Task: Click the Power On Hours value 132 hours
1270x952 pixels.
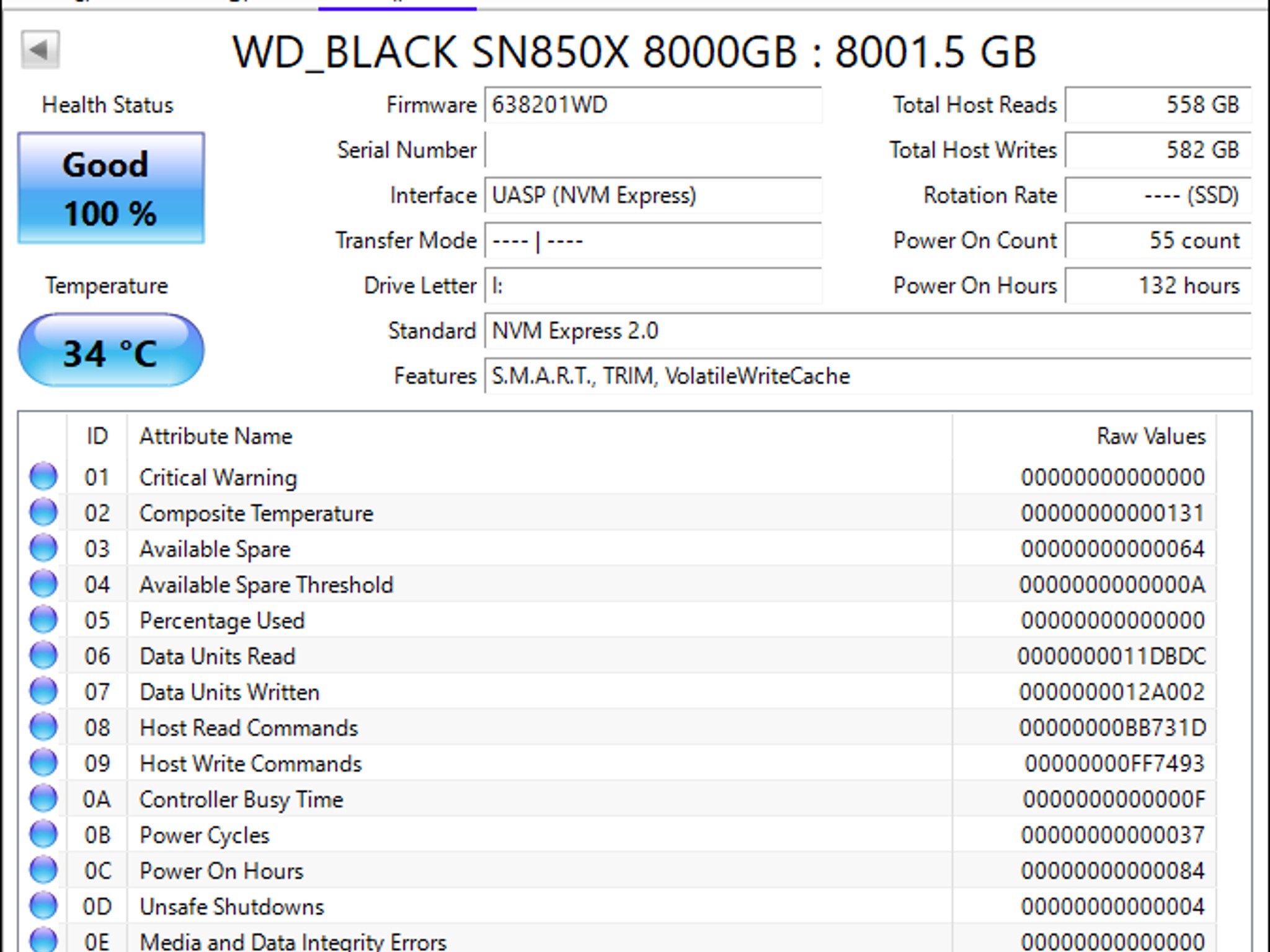Action: 1158,286
